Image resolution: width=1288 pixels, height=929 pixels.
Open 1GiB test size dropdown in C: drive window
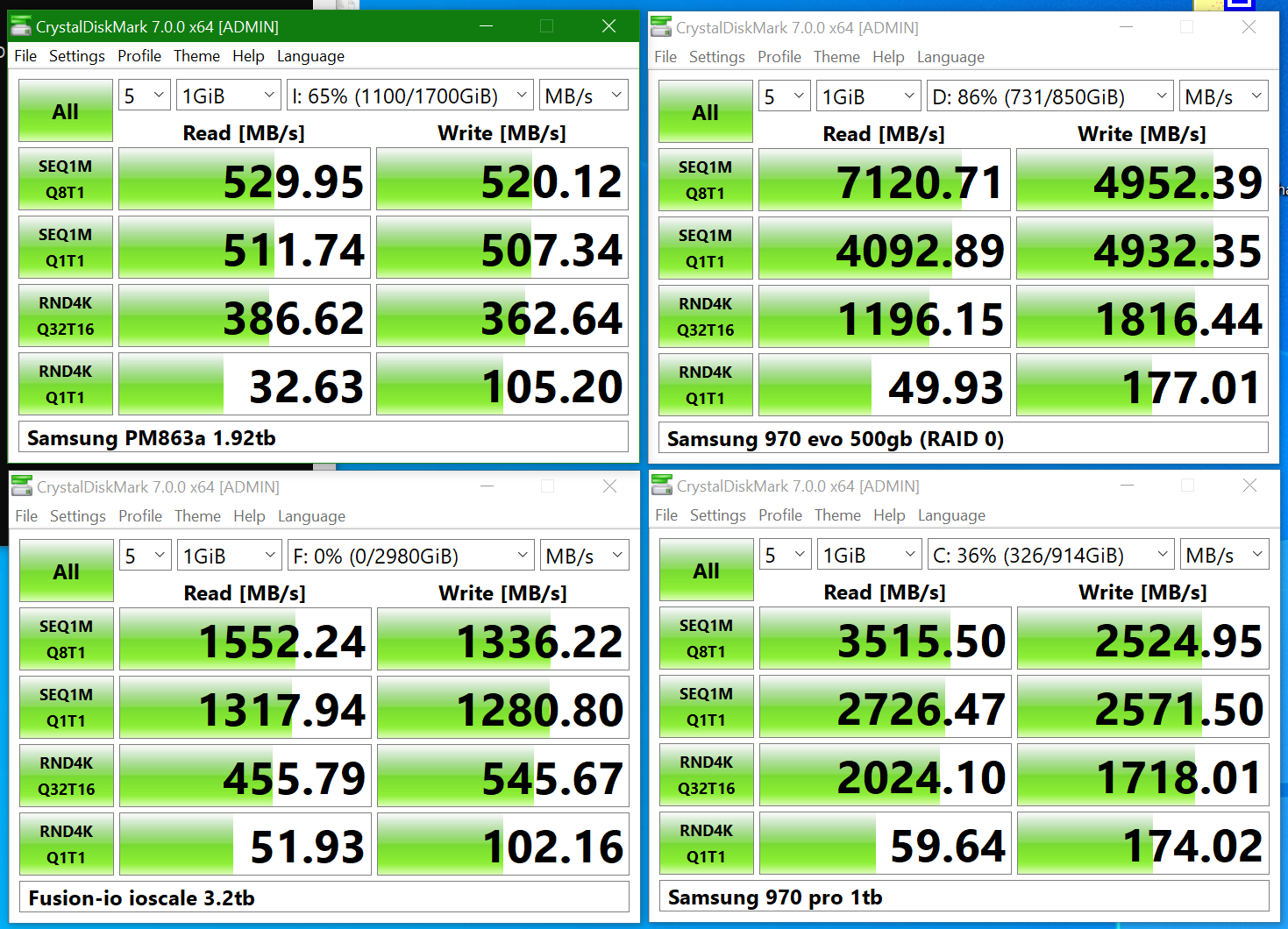click(870, 555)
